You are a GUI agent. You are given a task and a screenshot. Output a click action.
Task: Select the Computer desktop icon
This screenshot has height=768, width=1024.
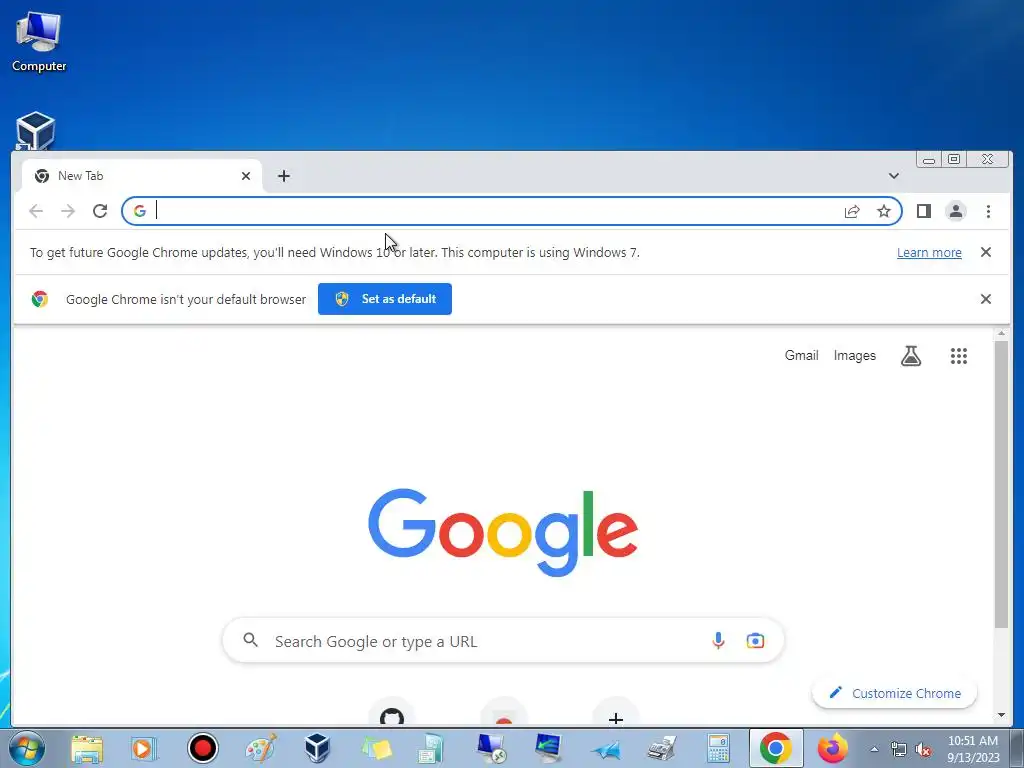tap(39, 42)
